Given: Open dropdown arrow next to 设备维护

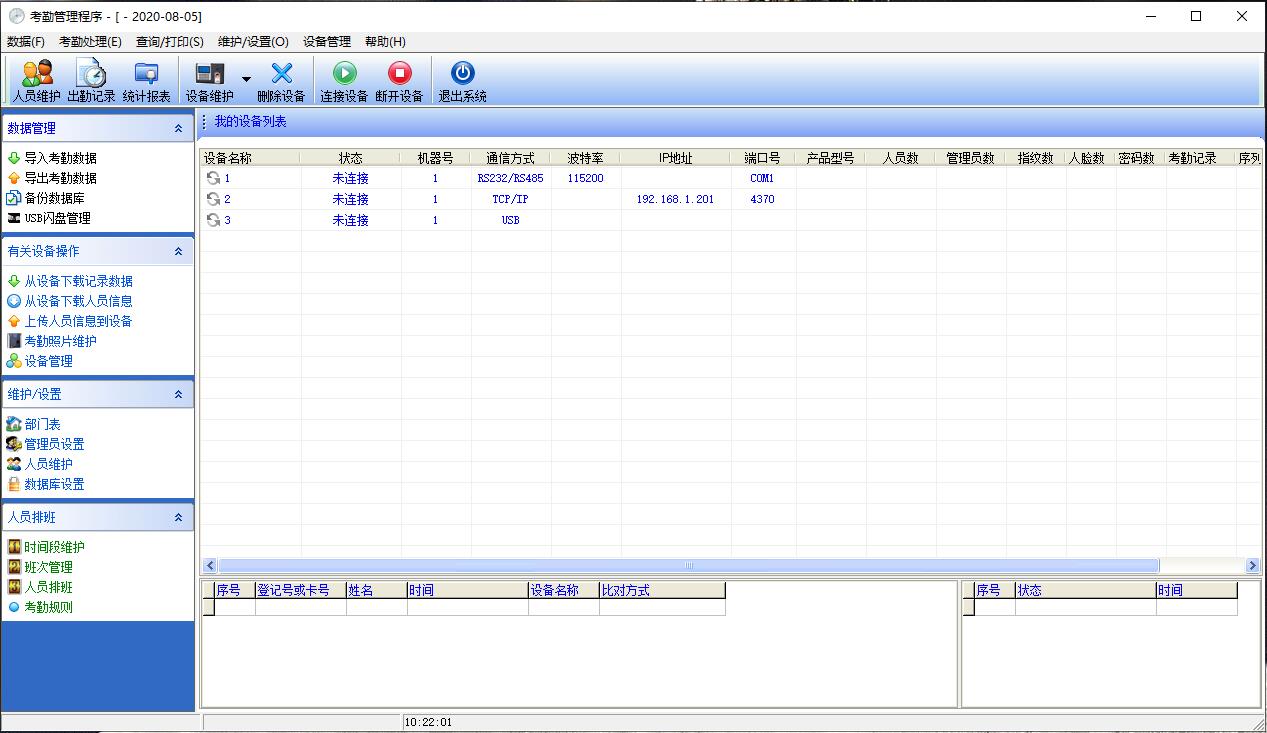Looking at the screenshot, I should (x=246, y=79).
